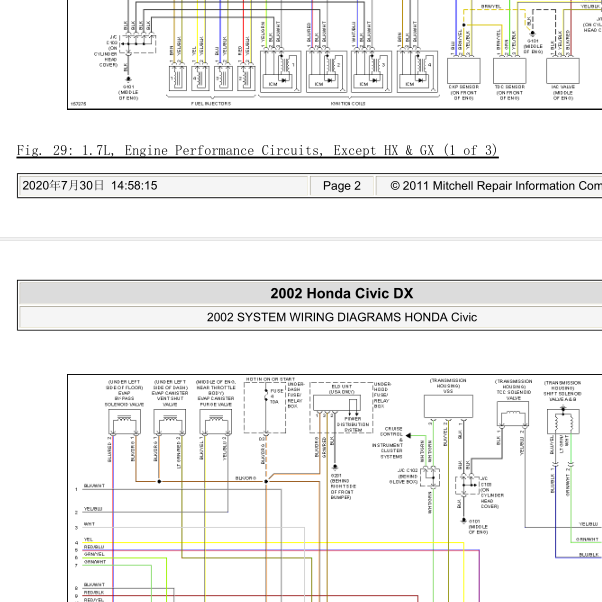Image resolution: width=602 pixels, height=602 pixels.
Task: Click the EVAP CANISTER PURGE VALVE component
Action: coord(215,422)
